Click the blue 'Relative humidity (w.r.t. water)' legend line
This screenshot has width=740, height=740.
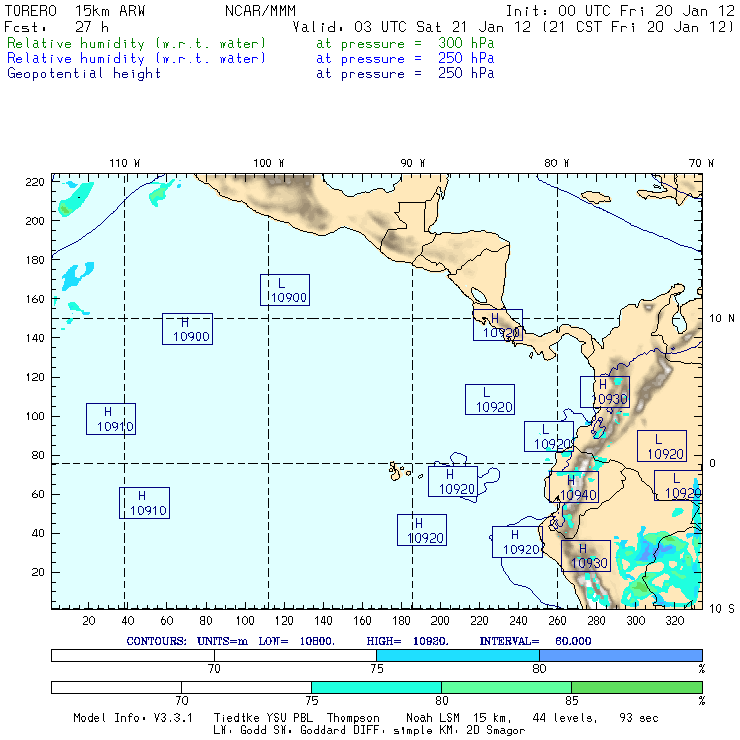[136, 59]
